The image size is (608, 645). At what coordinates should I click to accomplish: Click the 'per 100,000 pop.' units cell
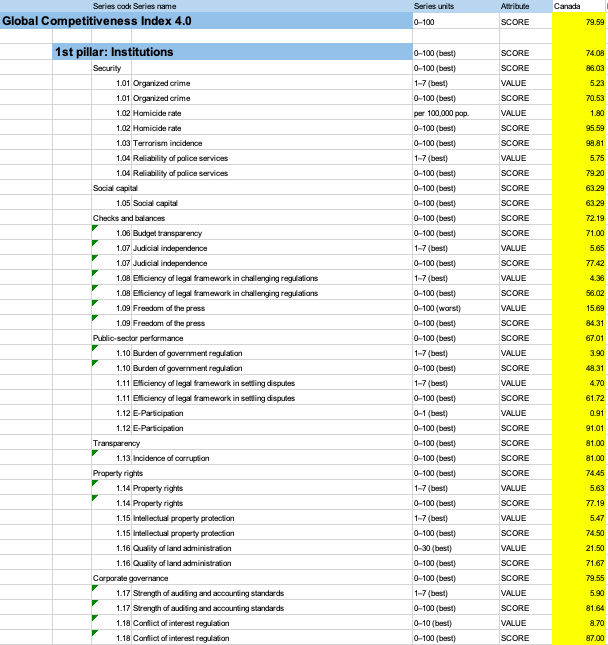[x=456, y=113]
